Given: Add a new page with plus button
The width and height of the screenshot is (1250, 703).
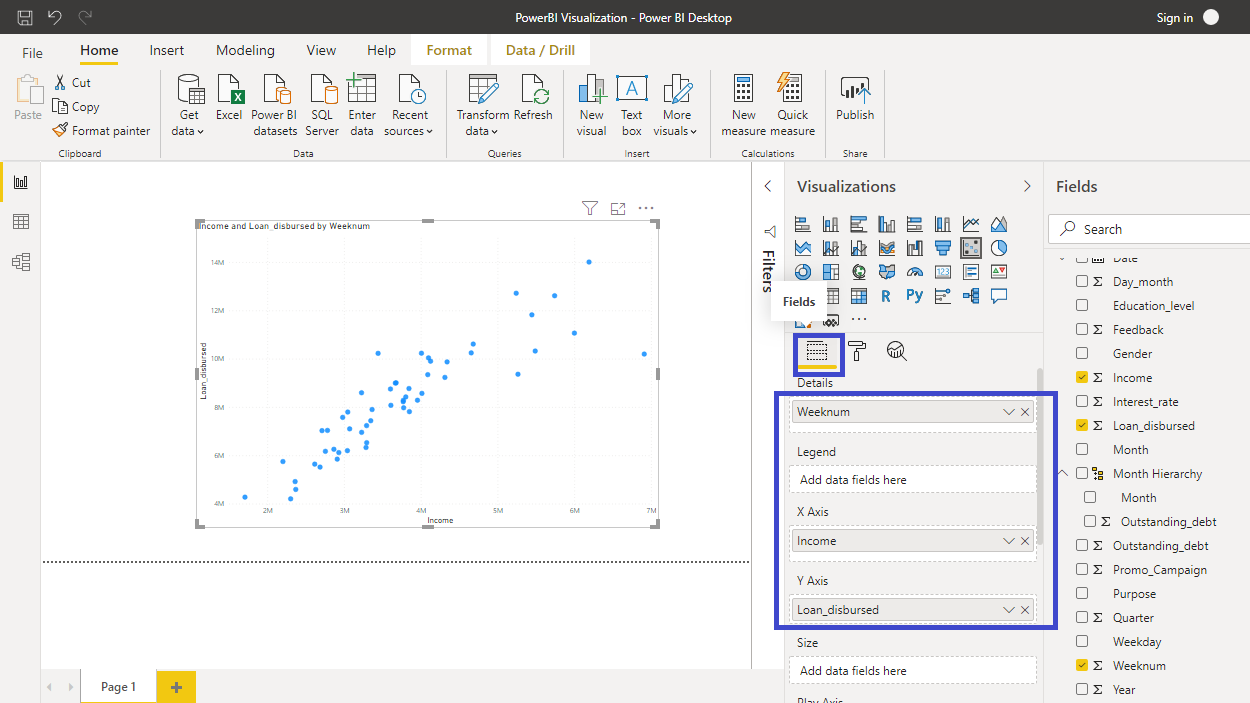Looking at the screenshot, I should point(176,687).
